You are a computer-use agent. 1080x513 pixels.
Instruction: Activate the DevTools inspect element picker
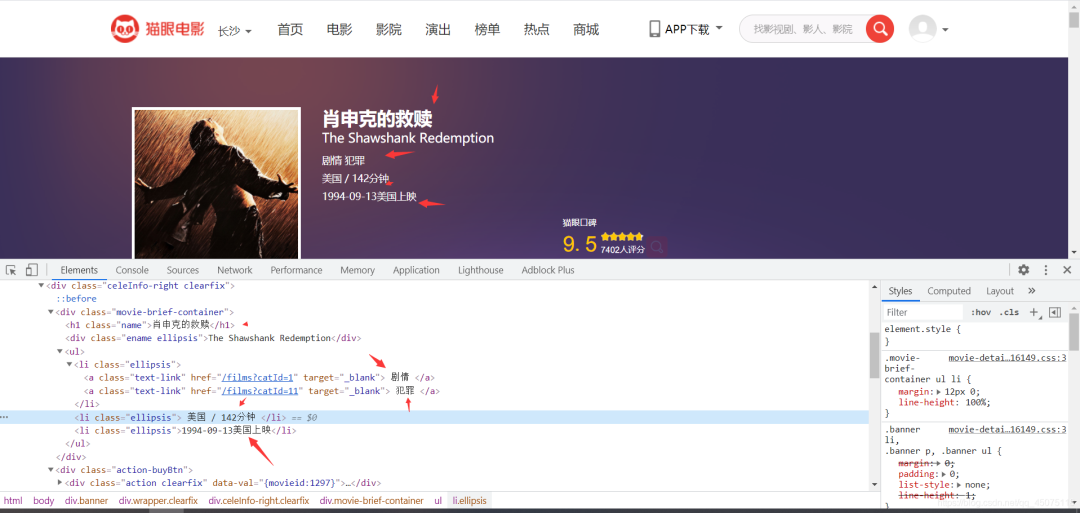11,270
